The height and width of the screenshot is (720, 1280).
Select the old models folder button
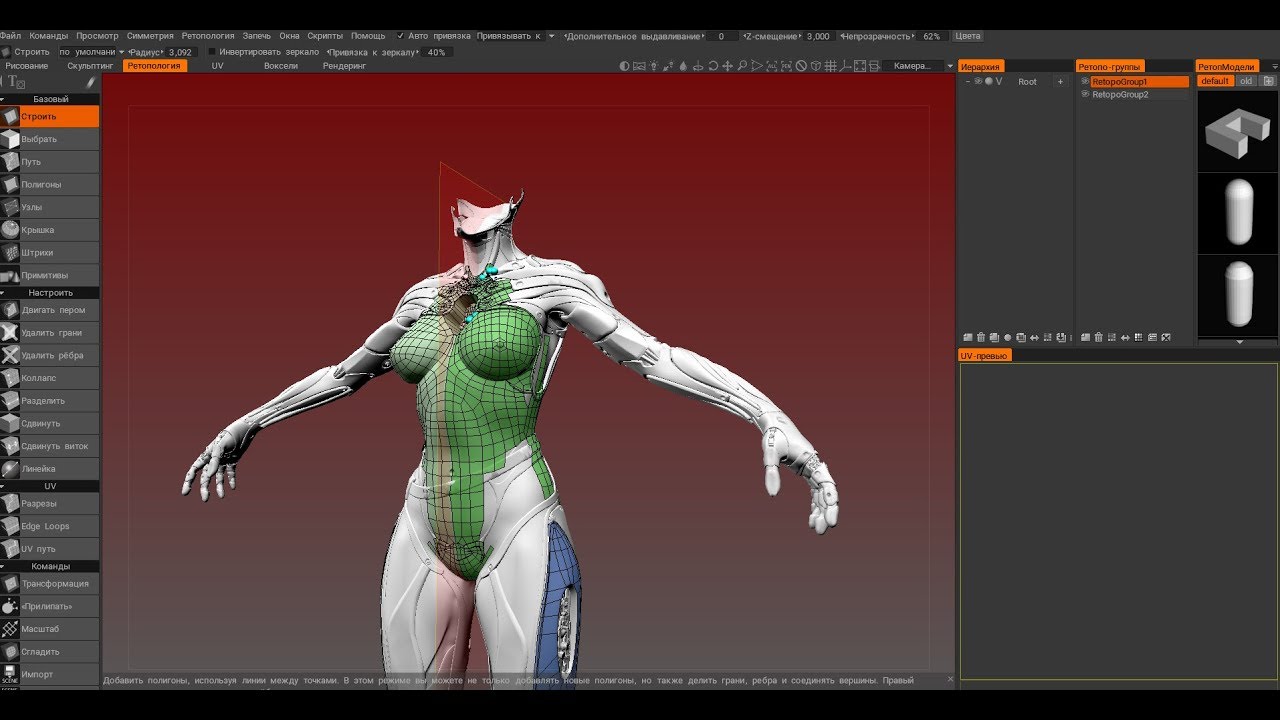(1246, 81)
